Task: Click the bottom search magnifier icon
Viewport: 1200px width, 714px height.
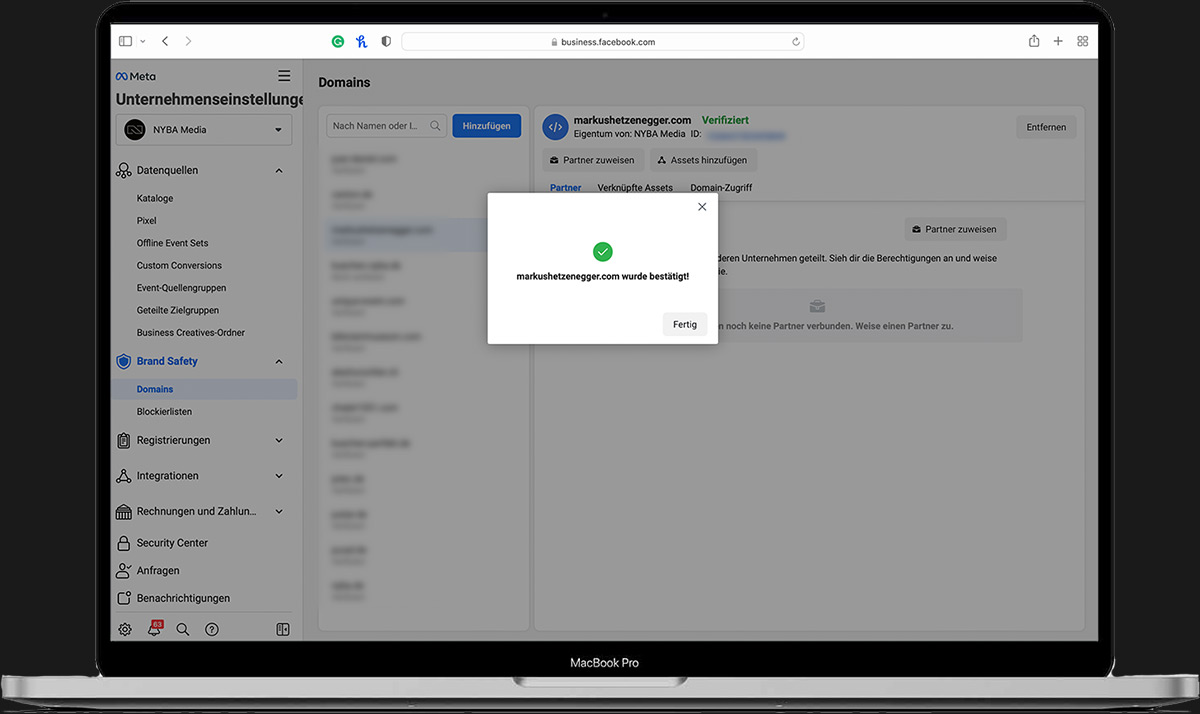Action: [x=183, y=630]
